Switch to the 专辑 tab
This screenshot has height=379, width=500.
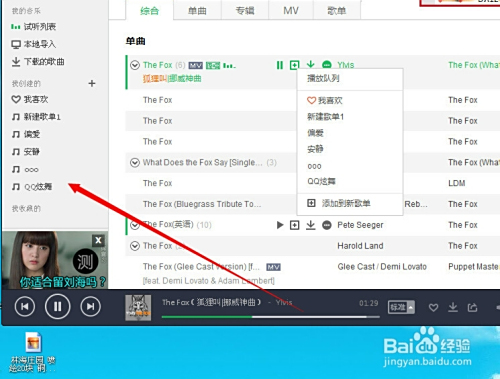click(245, 11)
